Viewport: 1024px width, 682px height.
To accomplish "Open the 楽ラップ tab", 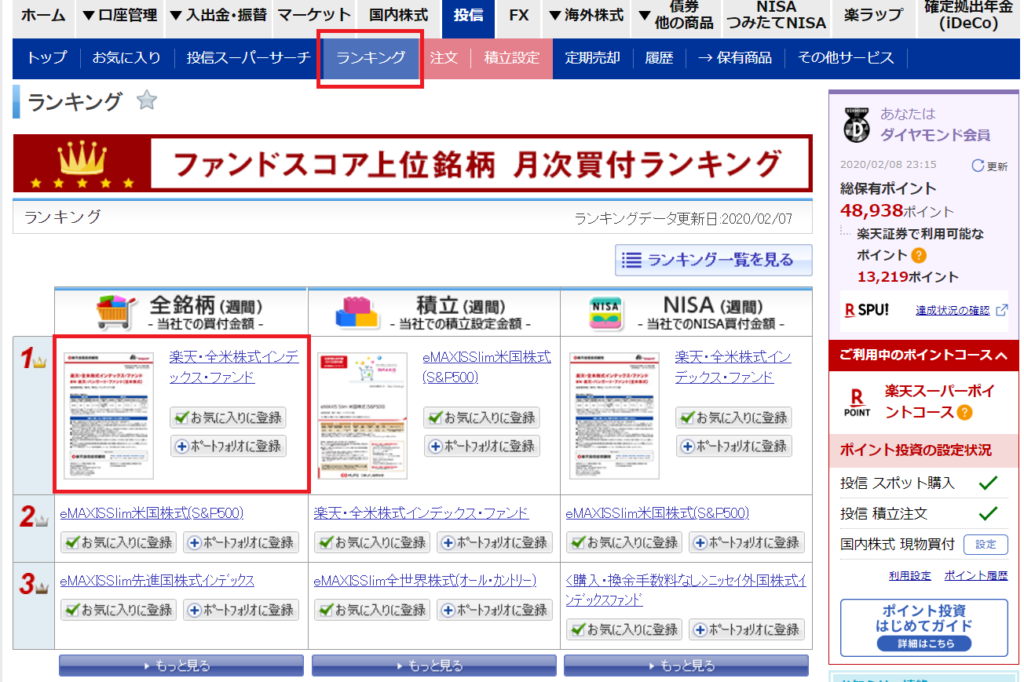I will tap(872, 15).
